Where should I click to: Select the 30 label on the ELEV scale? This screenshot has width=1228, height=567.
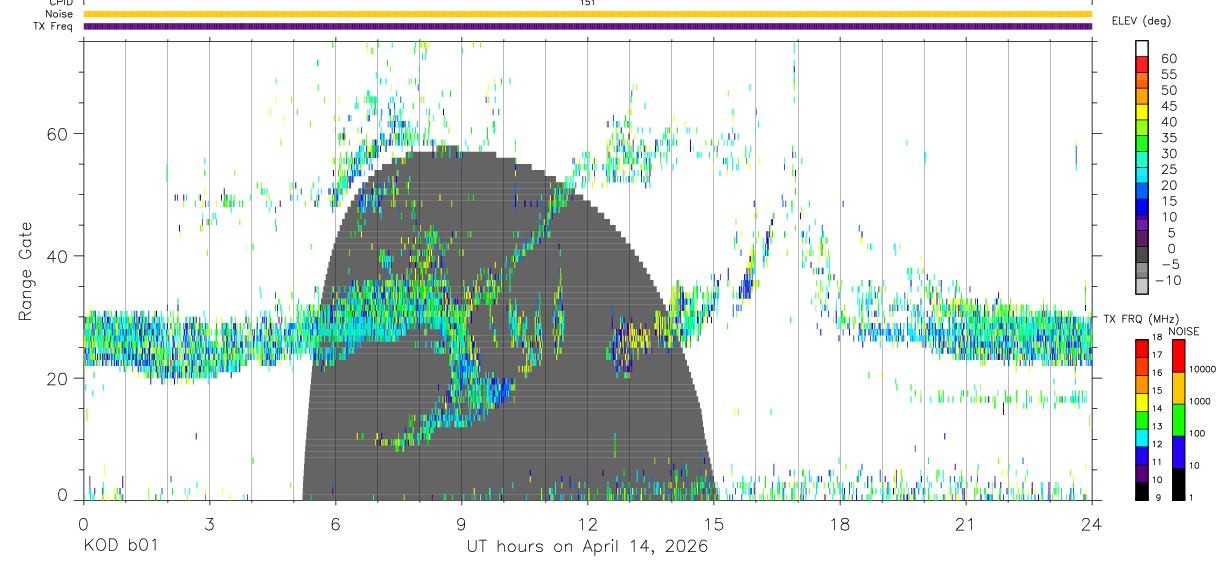(1168, 154)
